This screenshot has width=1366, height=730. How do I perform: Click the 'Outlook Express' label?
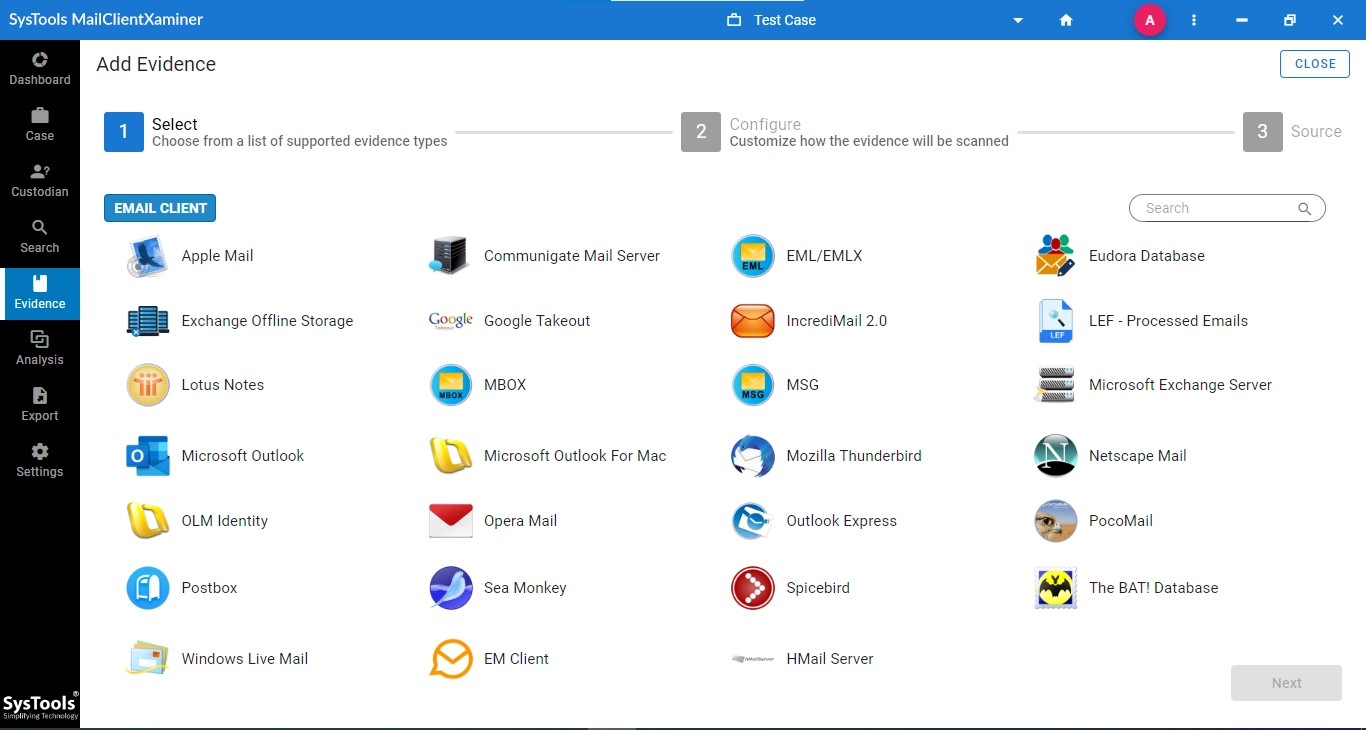tap(842, 521)
